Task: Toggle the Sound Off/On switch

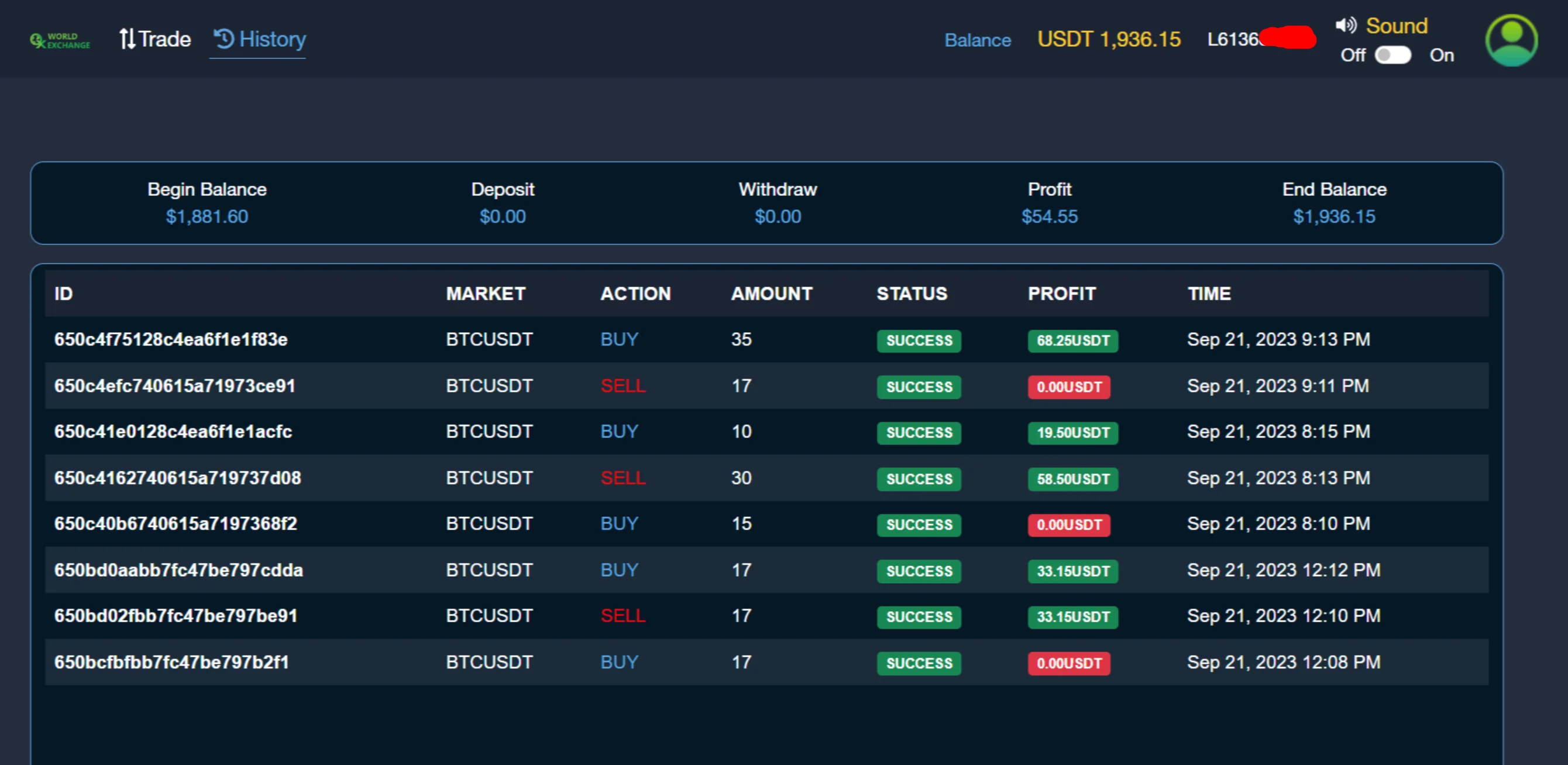Action: click(x=1392, y=56)
